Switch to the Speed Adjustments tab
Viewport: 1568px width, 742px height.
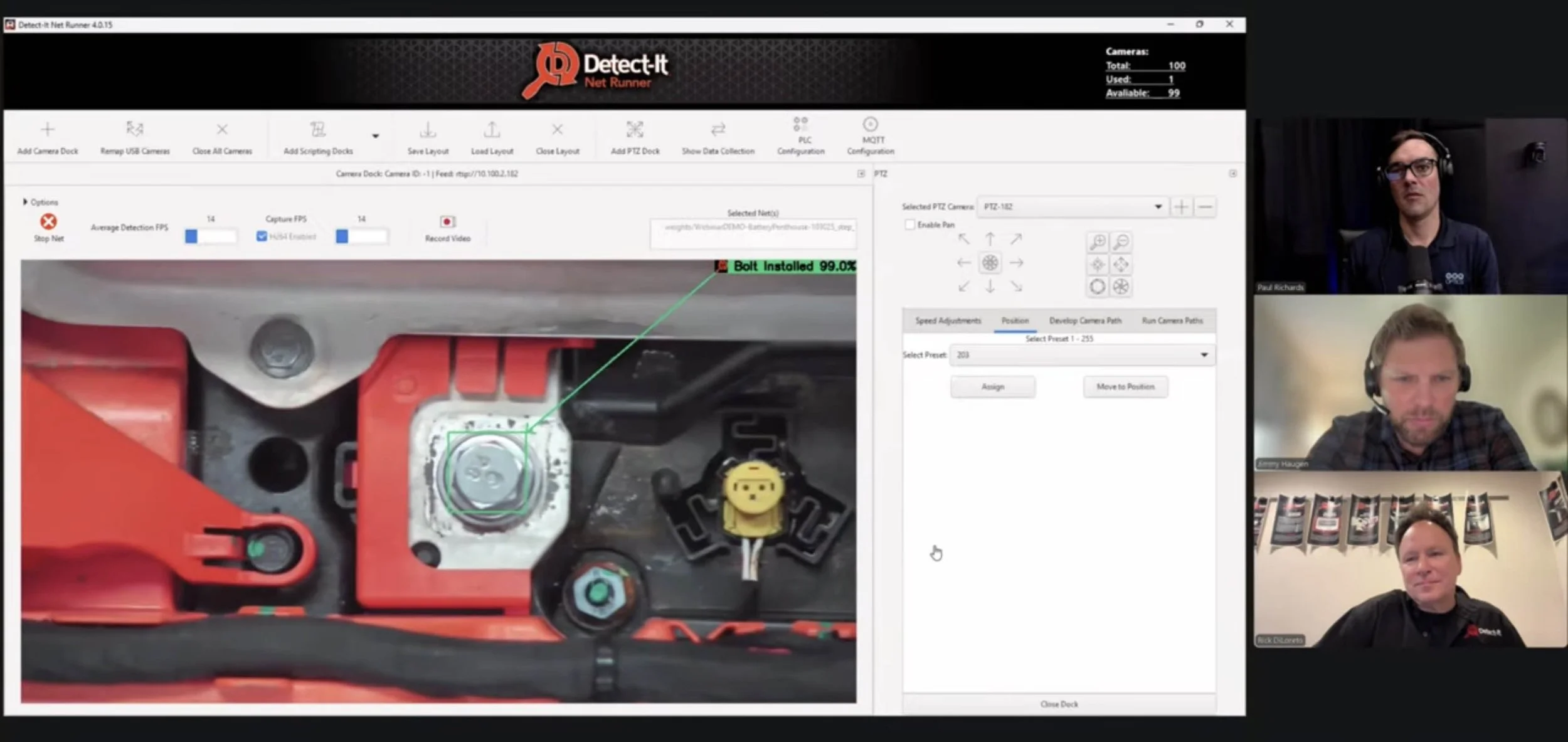click(x=948, y=321)
